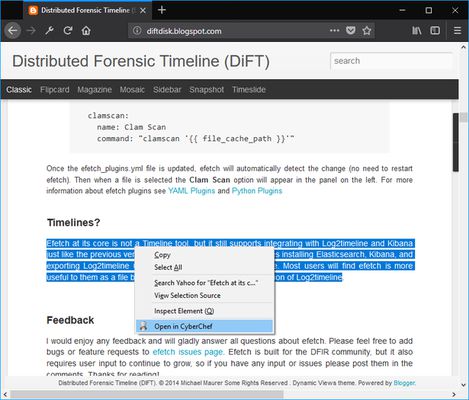Click the address bar URL diftdisk.blogspot.com

click(x=184, y=31)
